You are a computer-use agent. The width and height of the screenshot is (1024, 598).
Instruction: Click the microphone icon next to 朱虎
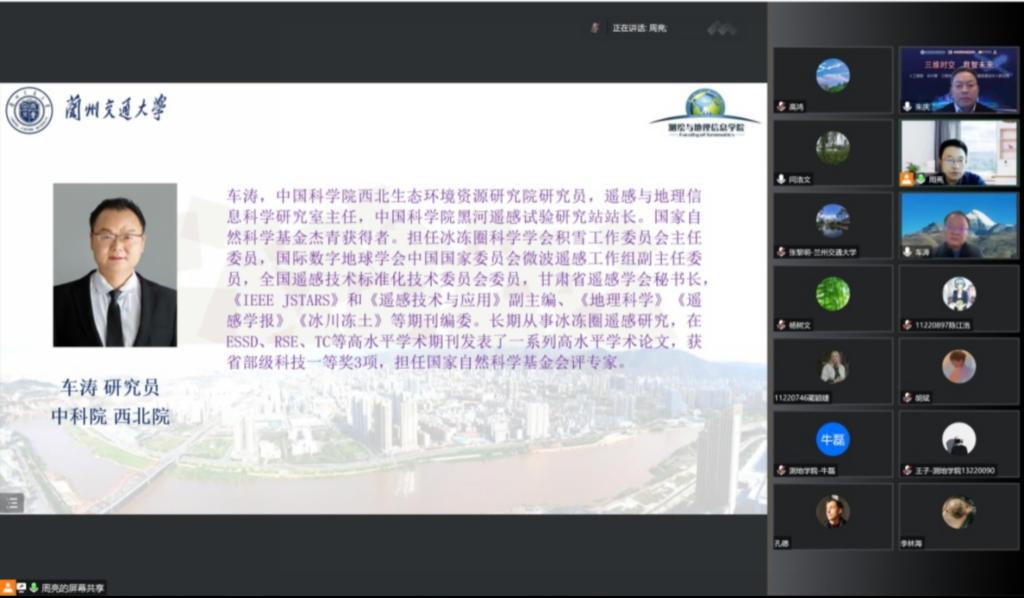(908, 106)
